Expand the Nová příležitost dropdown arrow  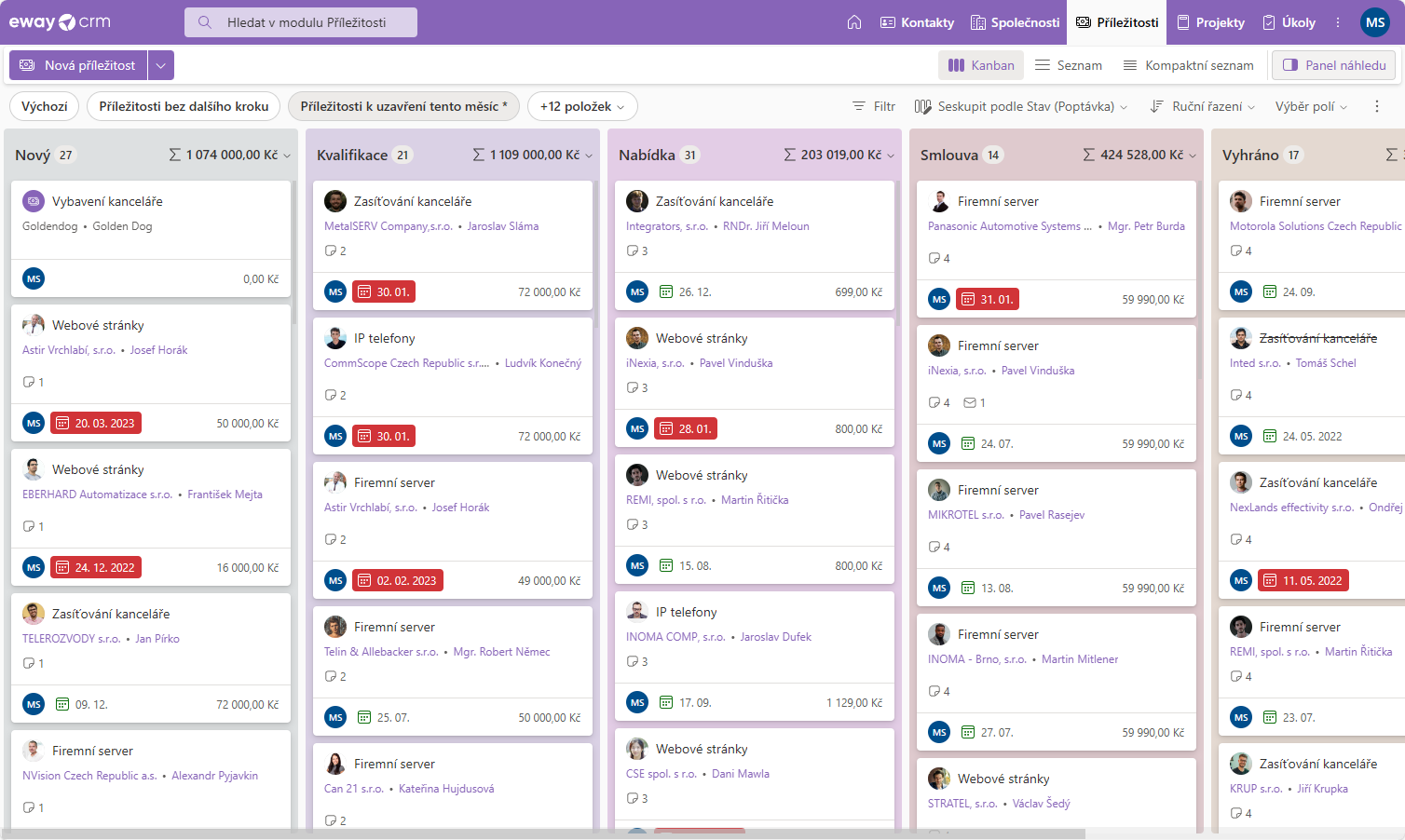[161, 65]
